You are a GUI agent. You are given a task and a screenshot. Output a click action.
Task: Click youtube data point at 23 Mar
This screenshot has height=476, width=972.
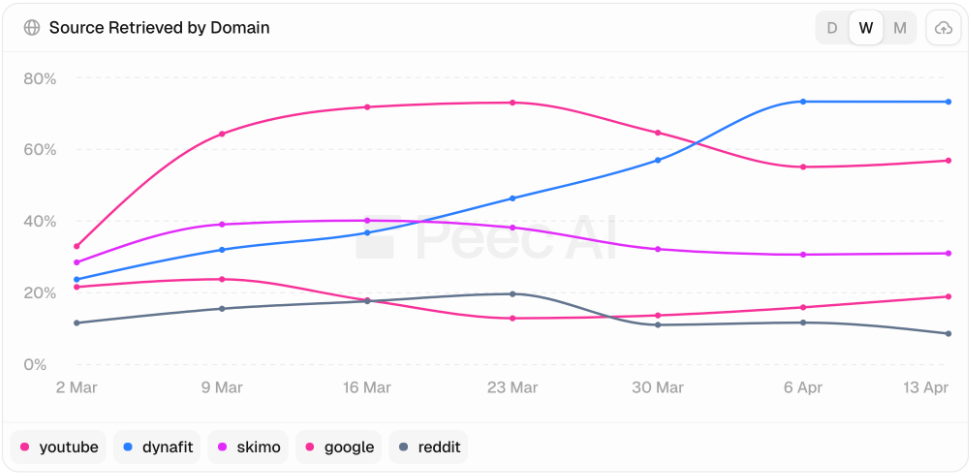coord(513,102)
